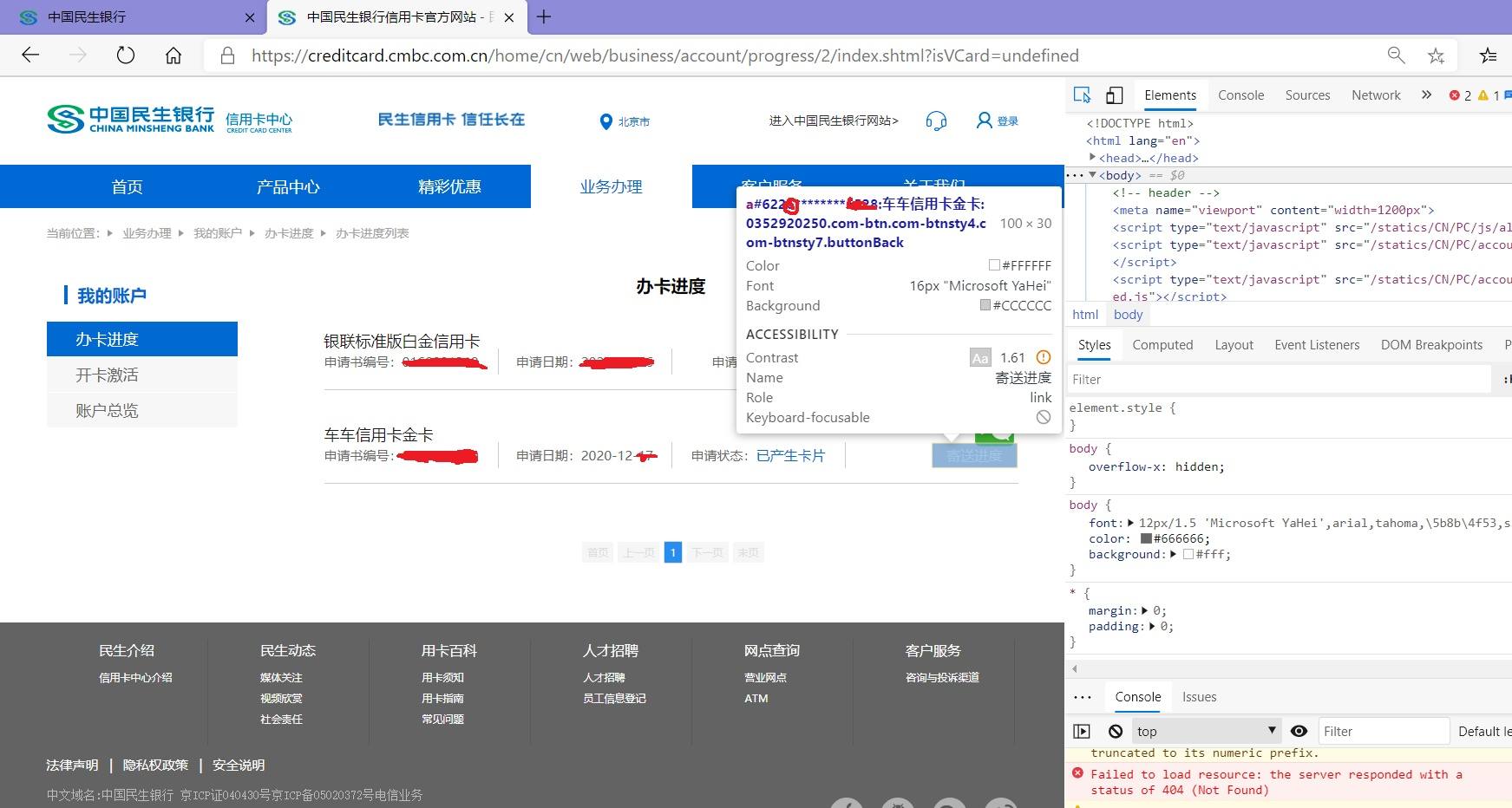Image resolution: width=1512 pixels, height=808 pixels.
Task: Create a live expression with the eye icon
Action: click(x=1299, y=732)
